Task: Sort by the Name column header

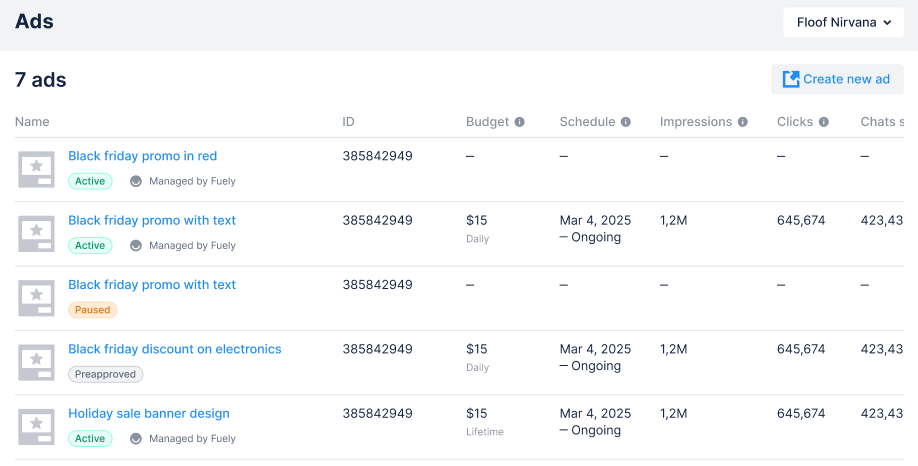Action: point(32,122)
